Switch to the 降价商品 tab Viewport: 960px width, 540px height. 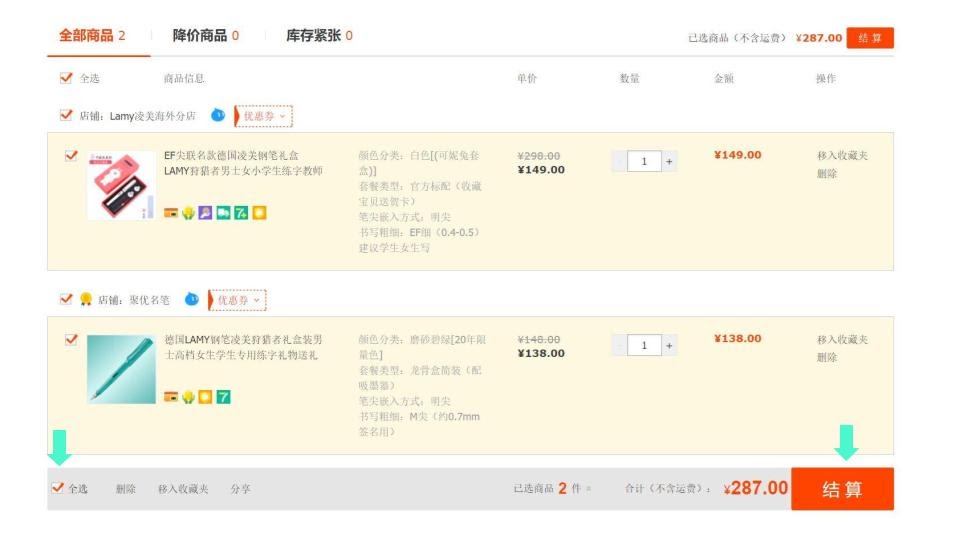(x=205, y=36)
